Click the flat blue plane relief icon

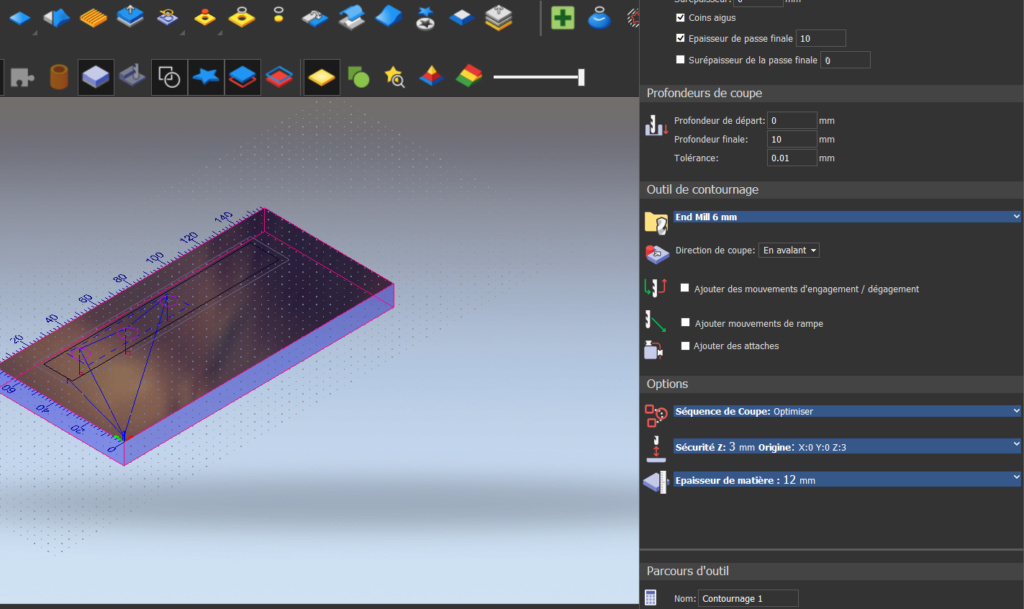[x=20, y=18]
